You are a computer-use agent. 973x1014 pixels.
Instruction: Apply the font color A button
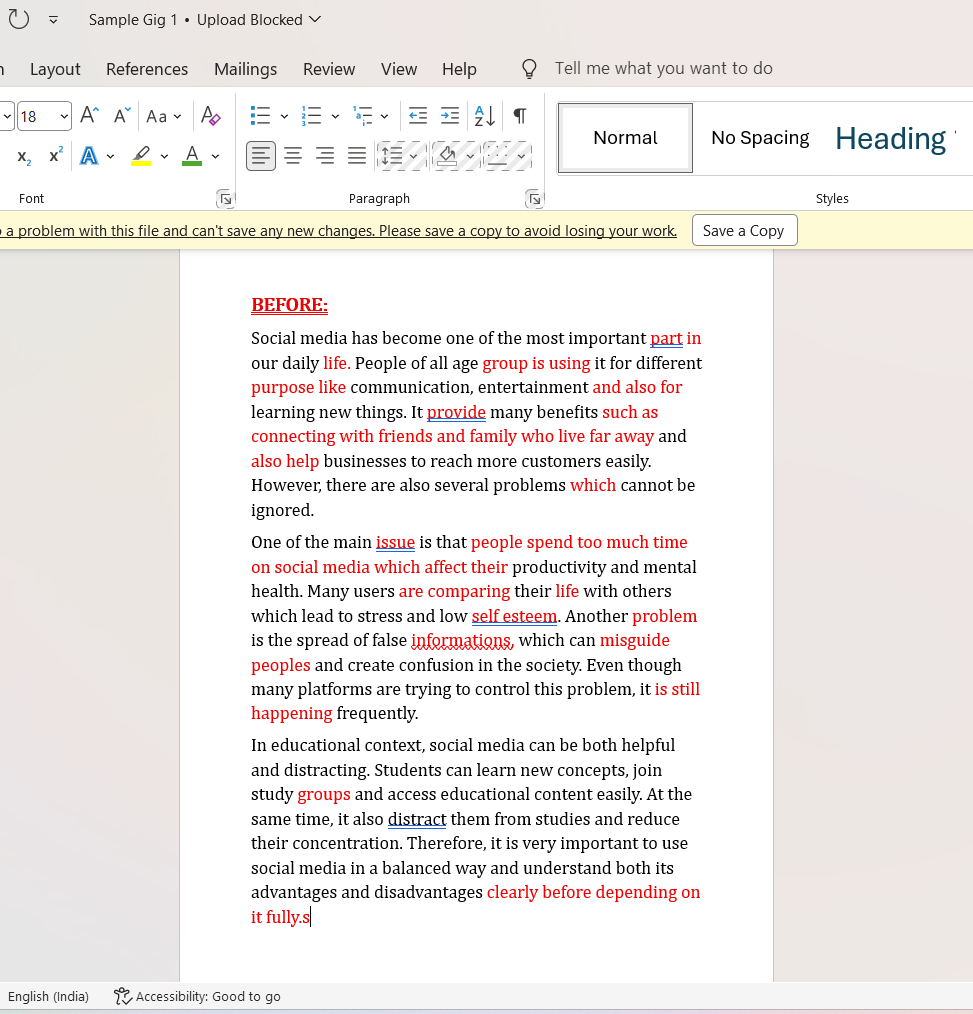point(192,156)
